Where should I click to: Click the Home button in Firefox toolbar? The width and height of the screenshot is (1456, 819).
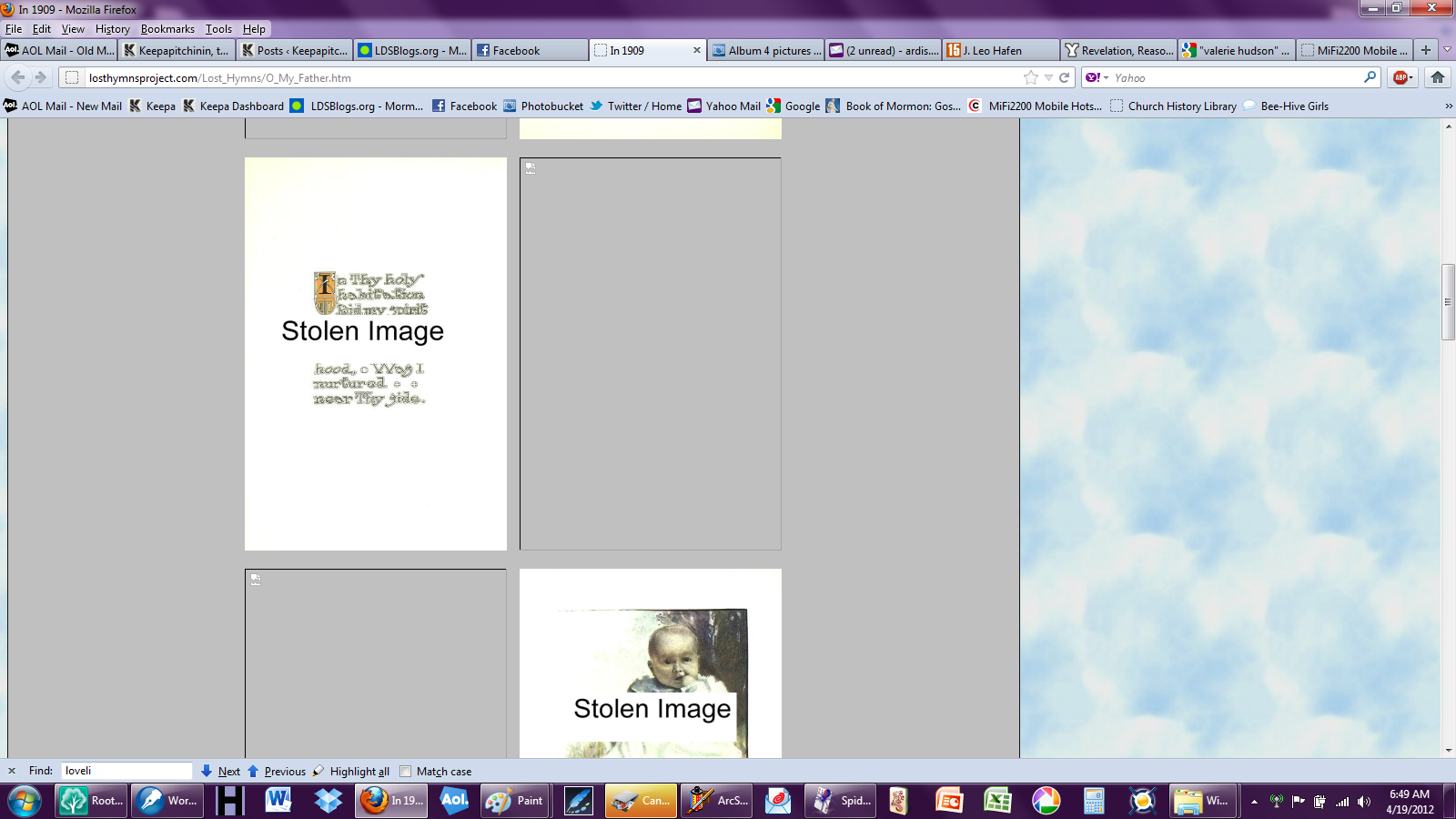pos(1438,77)
